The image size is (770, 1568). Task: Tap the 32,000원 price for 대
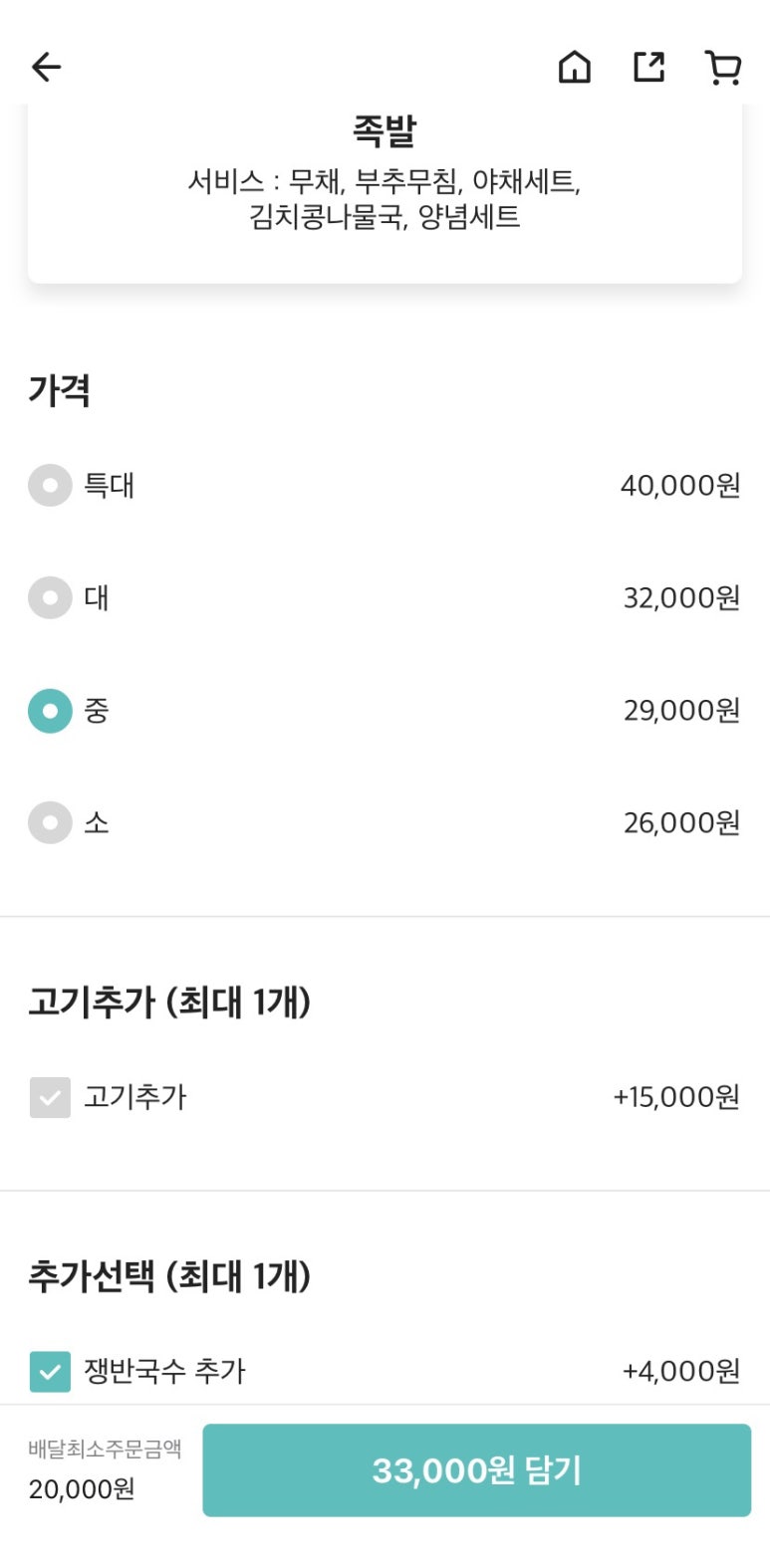pyautogui.click(x=681, y=598)
